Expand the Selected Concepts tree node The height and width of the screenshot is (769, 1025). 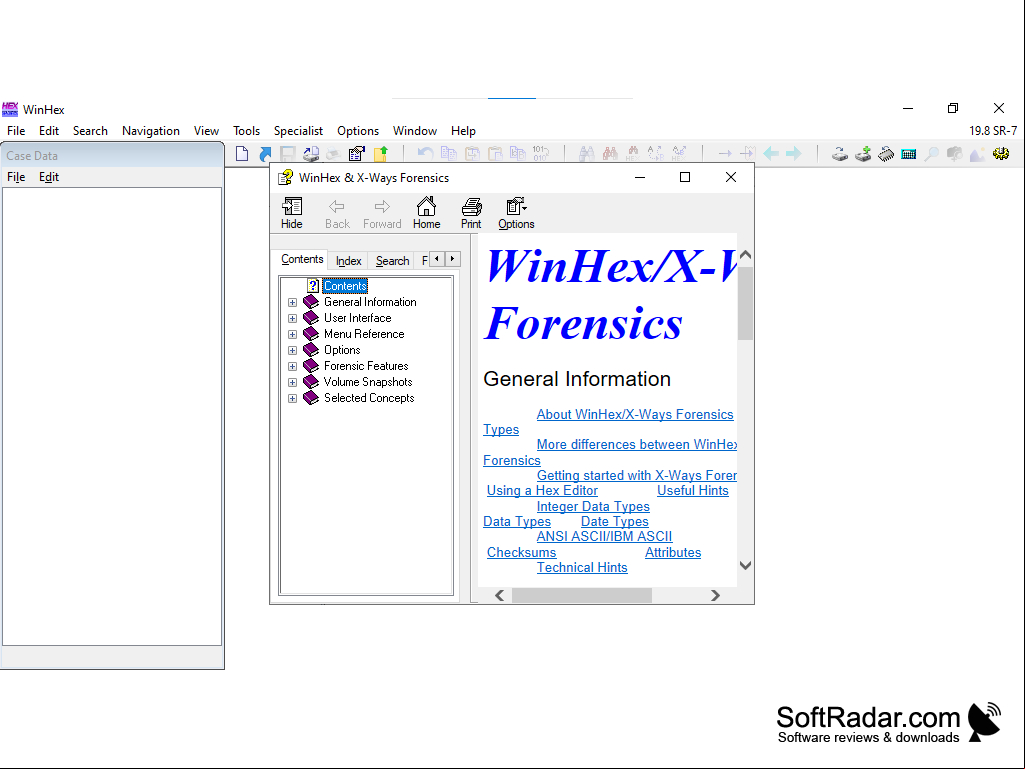tap(292, 399)
